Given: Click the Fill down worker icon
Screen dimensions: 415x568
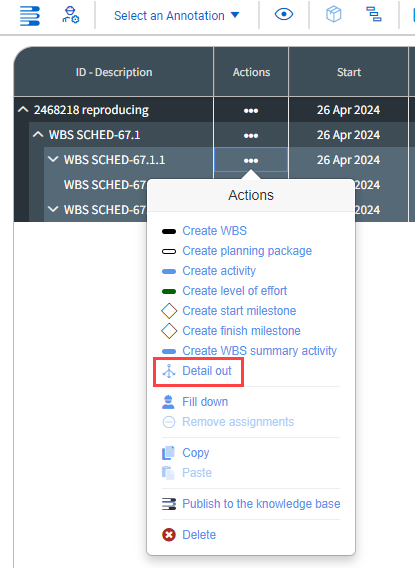Looking at the screenshot, I should (168, 402).
